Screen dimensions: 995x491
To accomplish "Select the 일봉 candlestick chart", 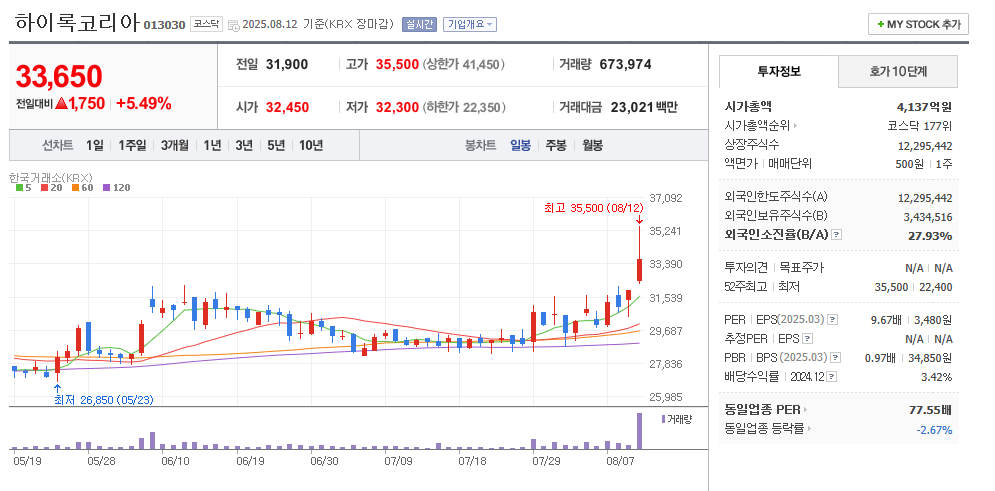I will [x=520, y=145].
